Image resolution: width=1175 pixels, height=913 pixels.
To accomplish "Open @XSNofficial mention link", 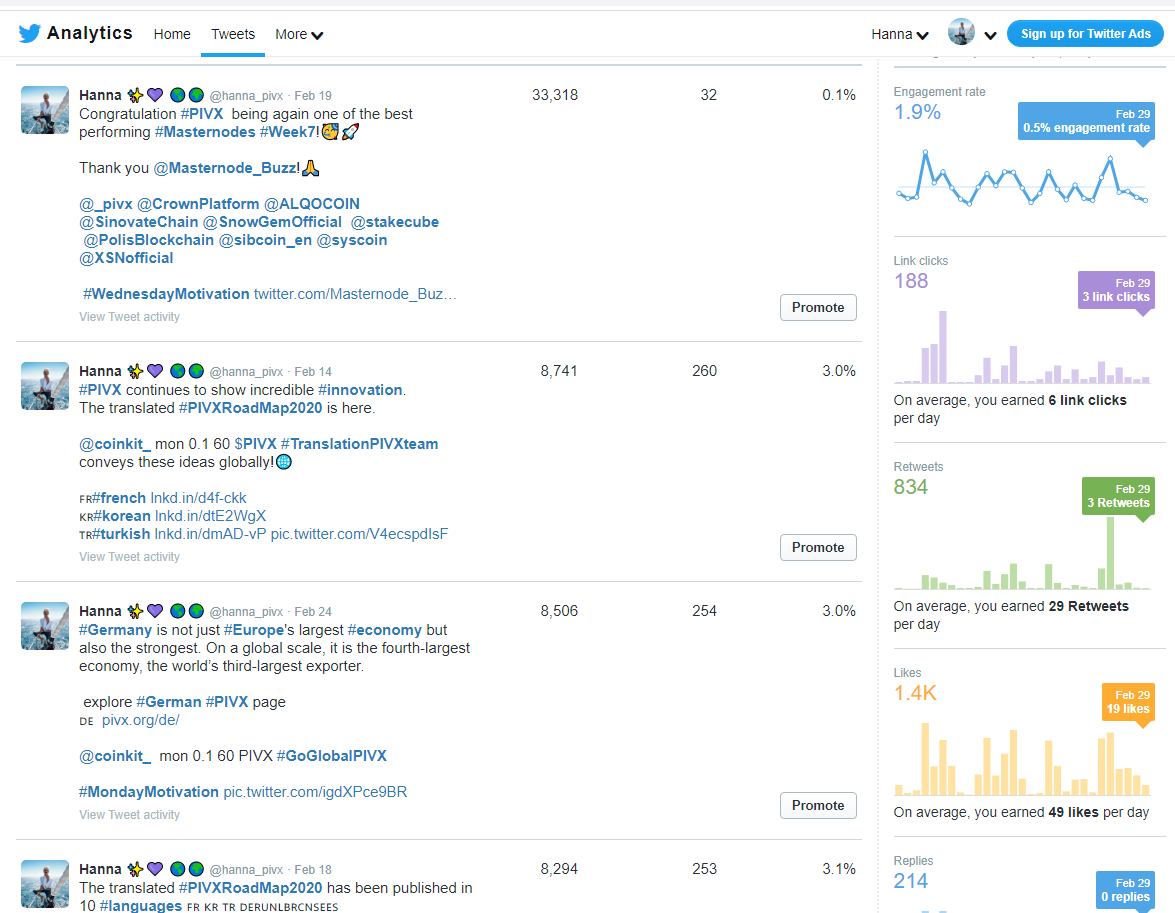I will [x=126, y=258].
